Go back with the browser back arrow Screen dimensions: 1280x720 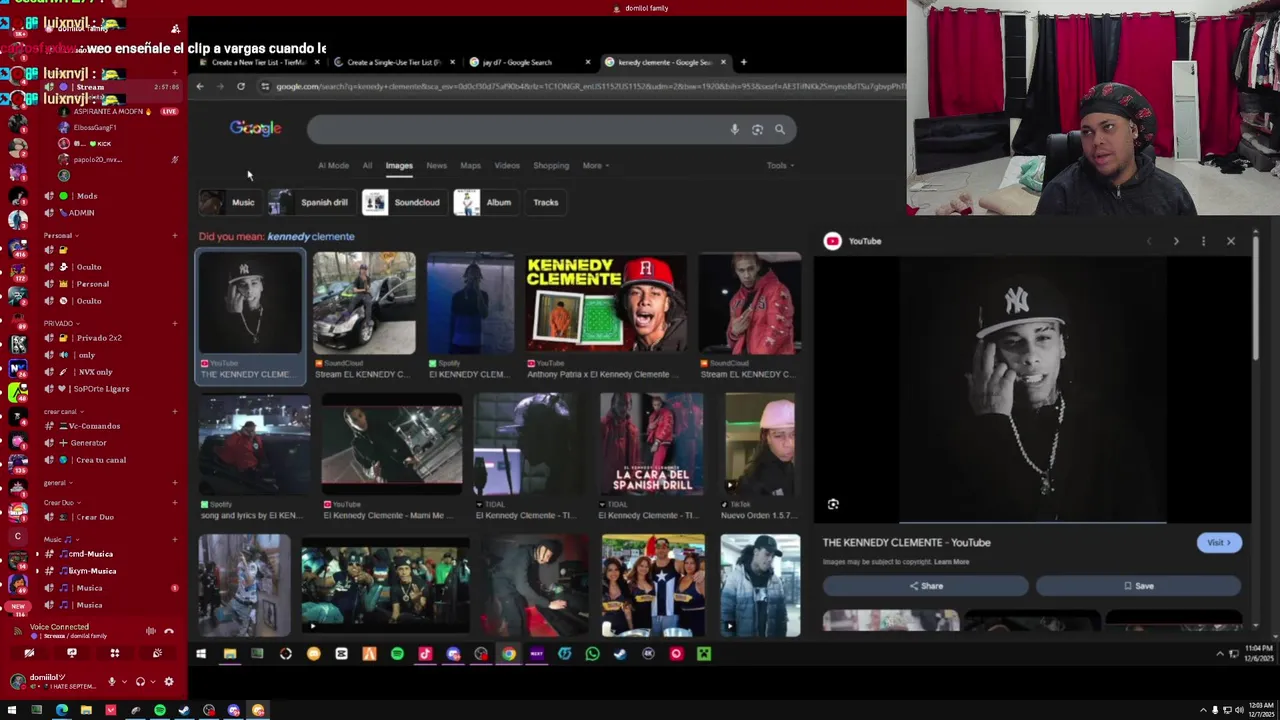click(200, 87)
